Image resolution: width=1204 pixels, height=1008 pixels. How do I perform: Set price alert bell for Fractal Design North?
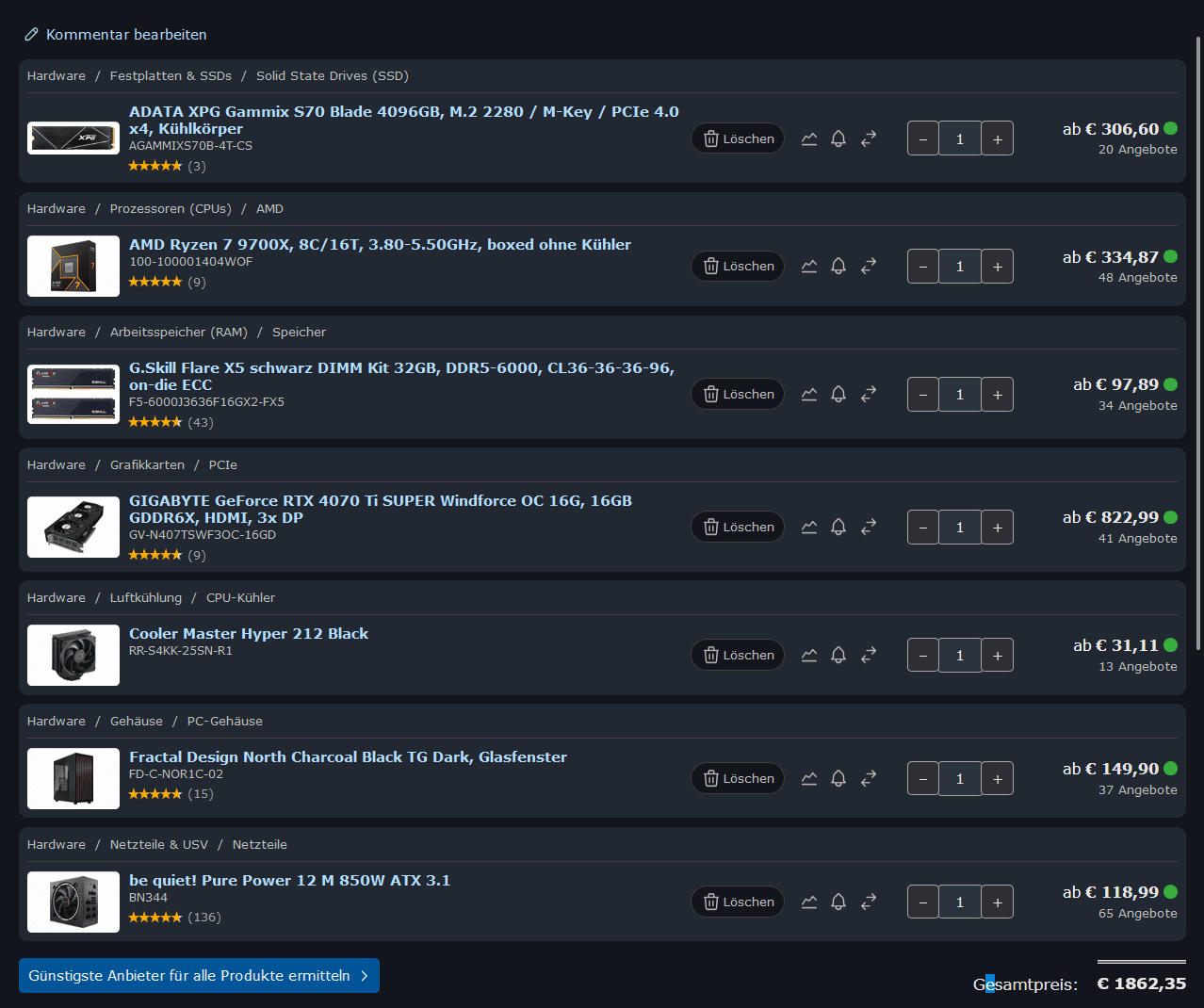(x=838, y=778)
